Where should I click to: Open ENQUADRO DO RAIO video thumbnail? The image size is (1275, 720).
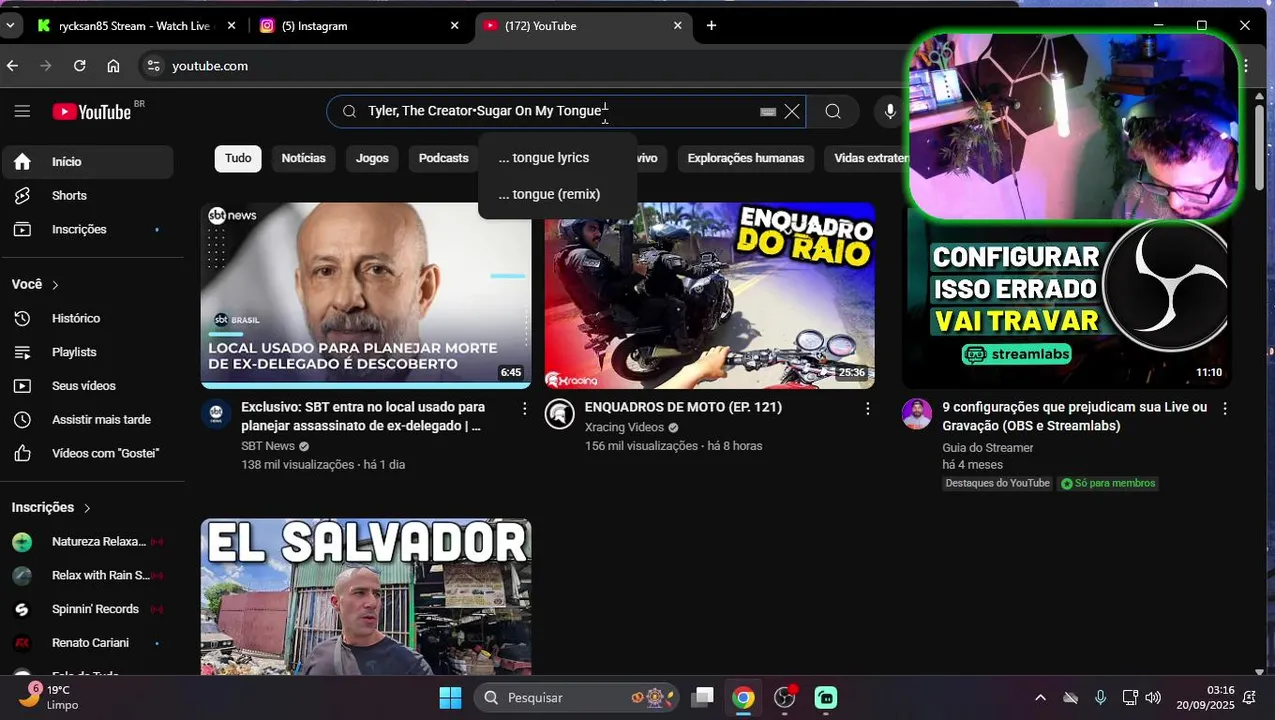pos(710,295)
